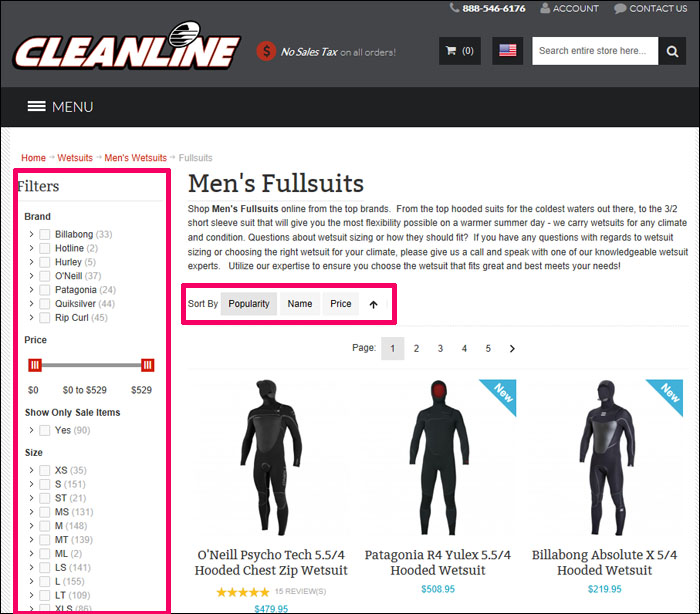Click the O'Neill Psycho Tech wetsuit image
This screenshot has height=614, width=700.
click(271, 457)
